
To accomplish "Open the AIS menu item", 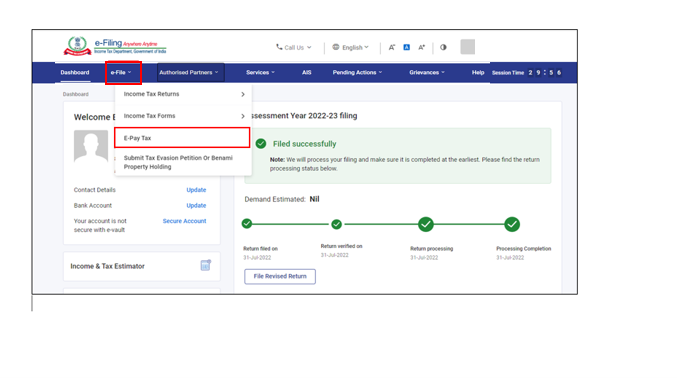I will (307, 73).
